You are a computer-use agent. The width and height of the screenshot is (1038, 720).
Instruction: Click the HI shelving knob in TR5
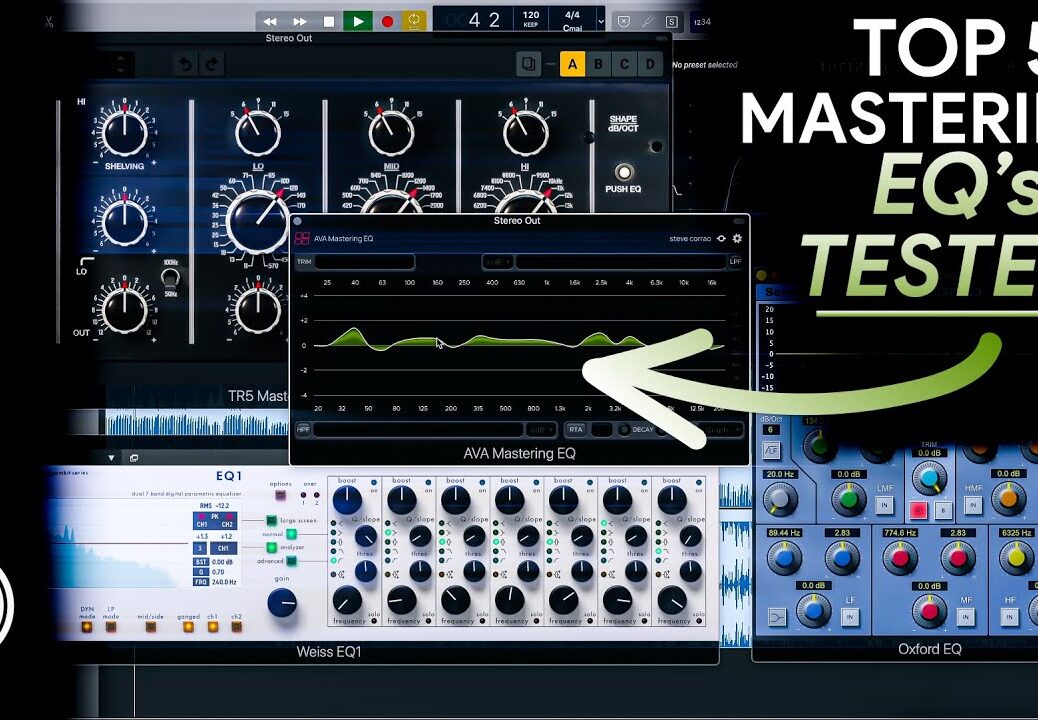(124, 132)
